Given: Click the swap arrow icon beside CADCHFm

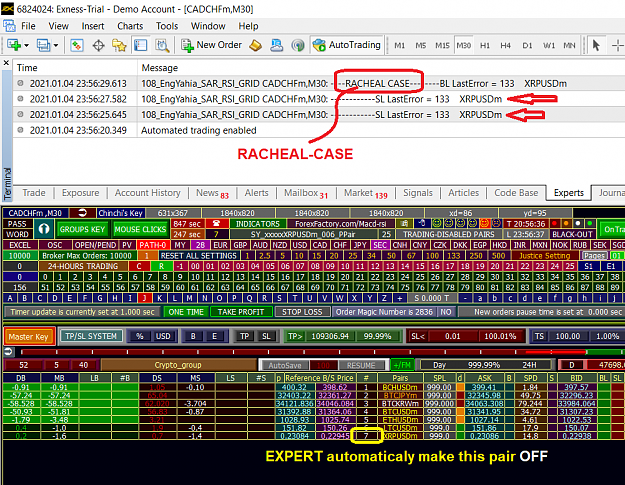Looking at the screenshot, I should [82, 213].
